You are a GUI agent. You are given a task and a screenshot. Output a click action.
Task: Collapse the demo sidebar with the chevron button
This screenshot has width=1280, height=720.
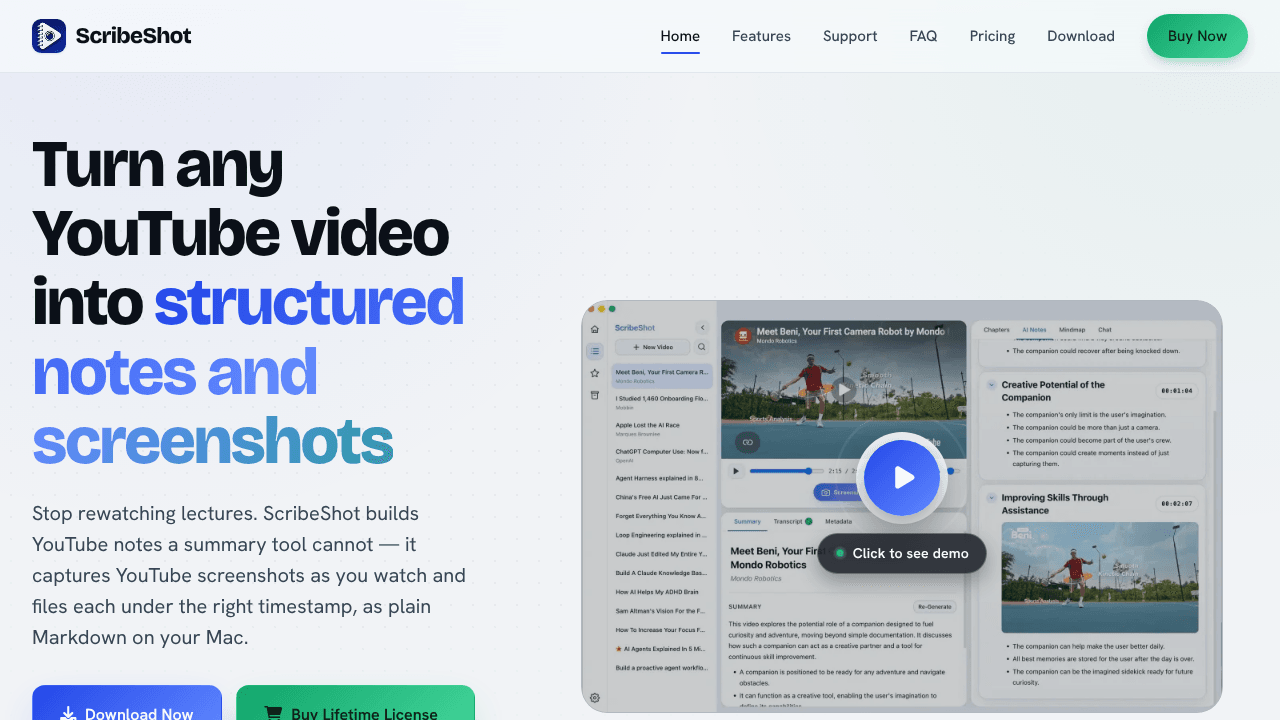[702, 327]
